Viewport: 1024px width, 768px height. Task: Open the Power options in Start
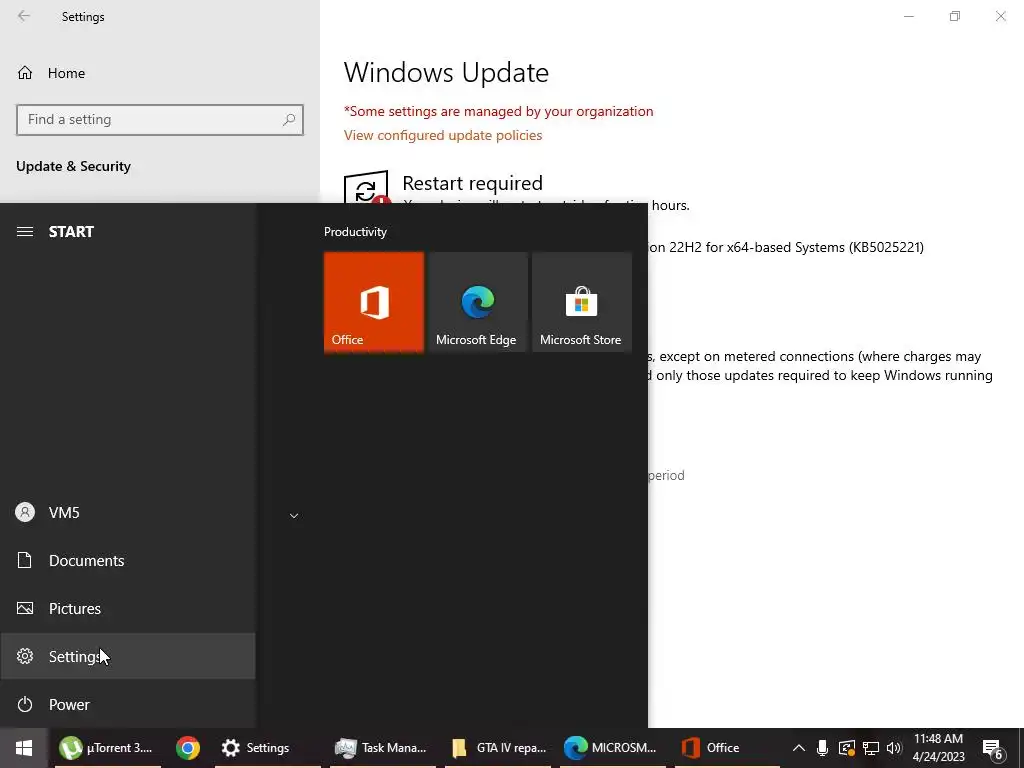127,705
